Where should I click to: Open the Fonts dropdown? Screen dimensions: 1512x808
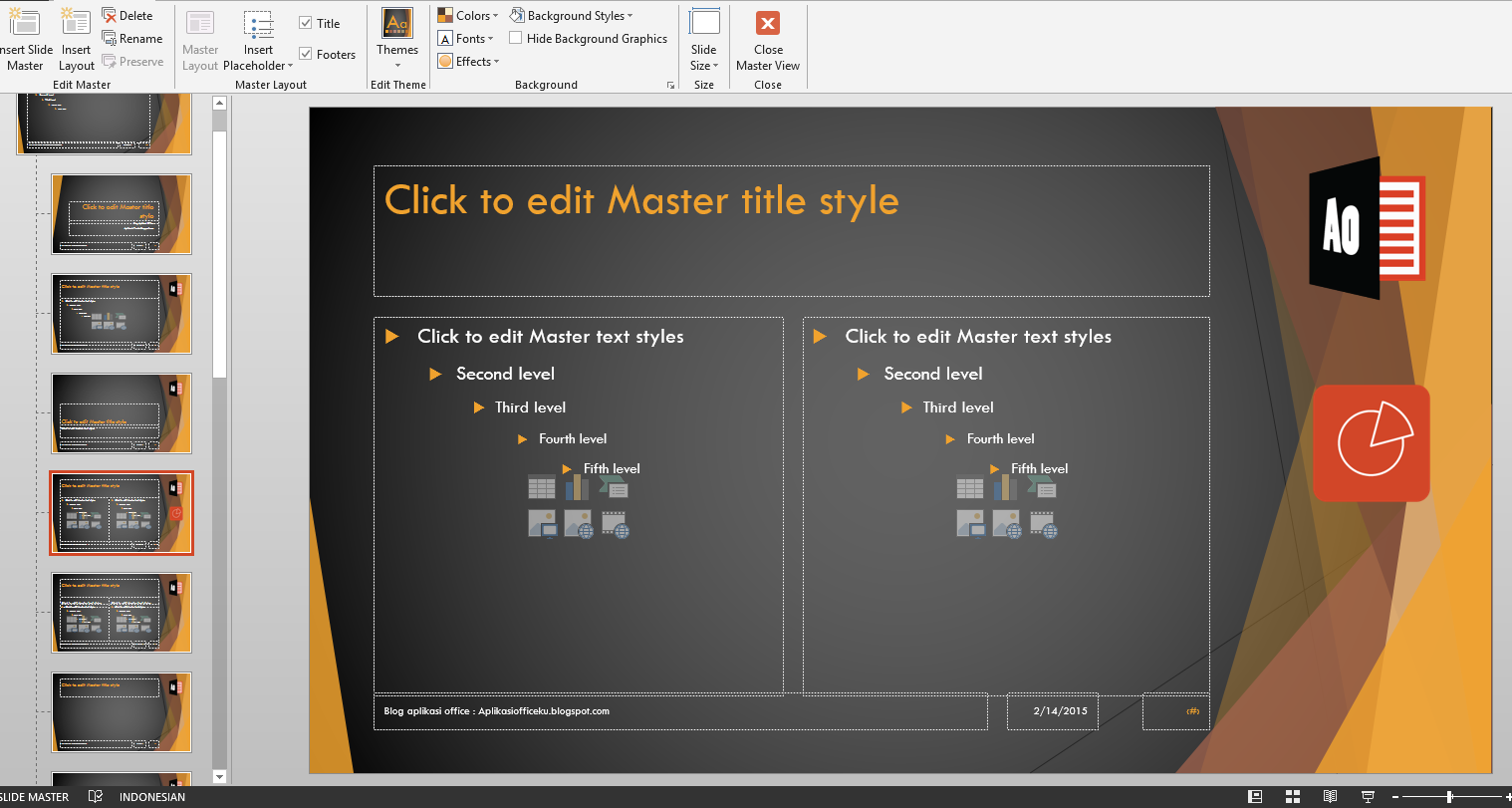click(466, 39)
